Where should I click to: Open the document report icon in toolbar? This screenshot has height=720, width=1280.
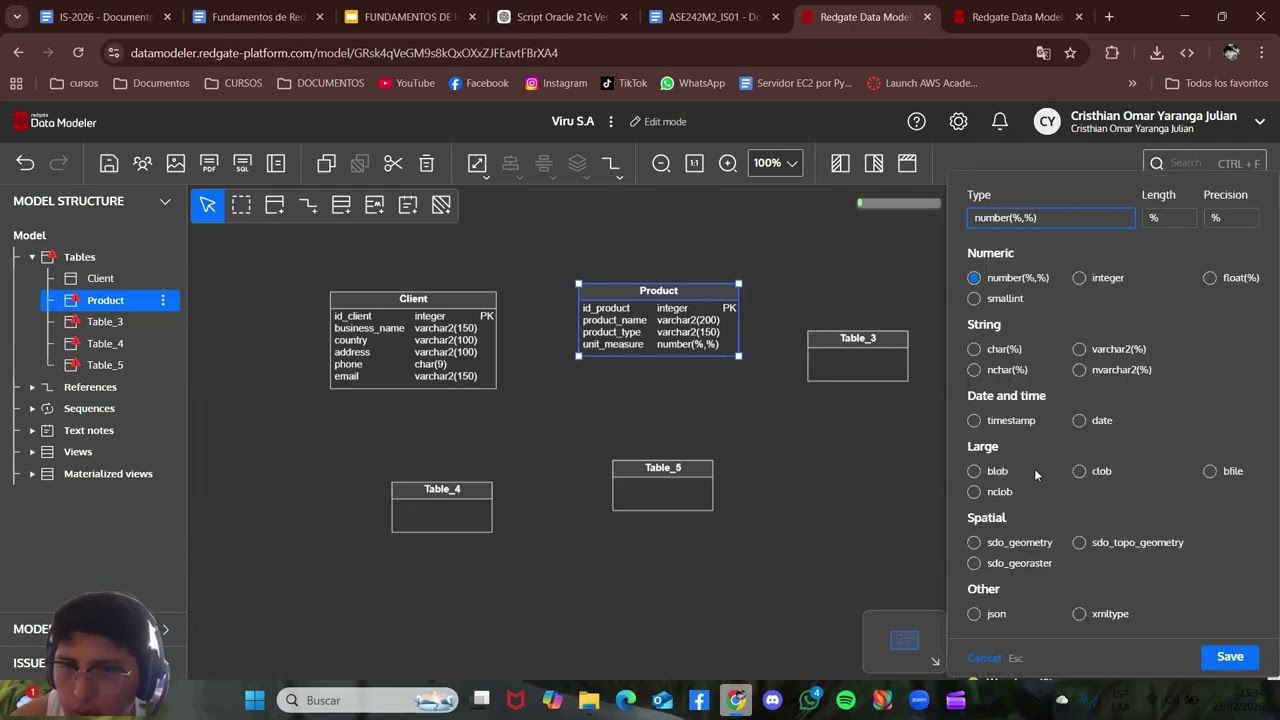pyautogui.click(x=276, y=163)
